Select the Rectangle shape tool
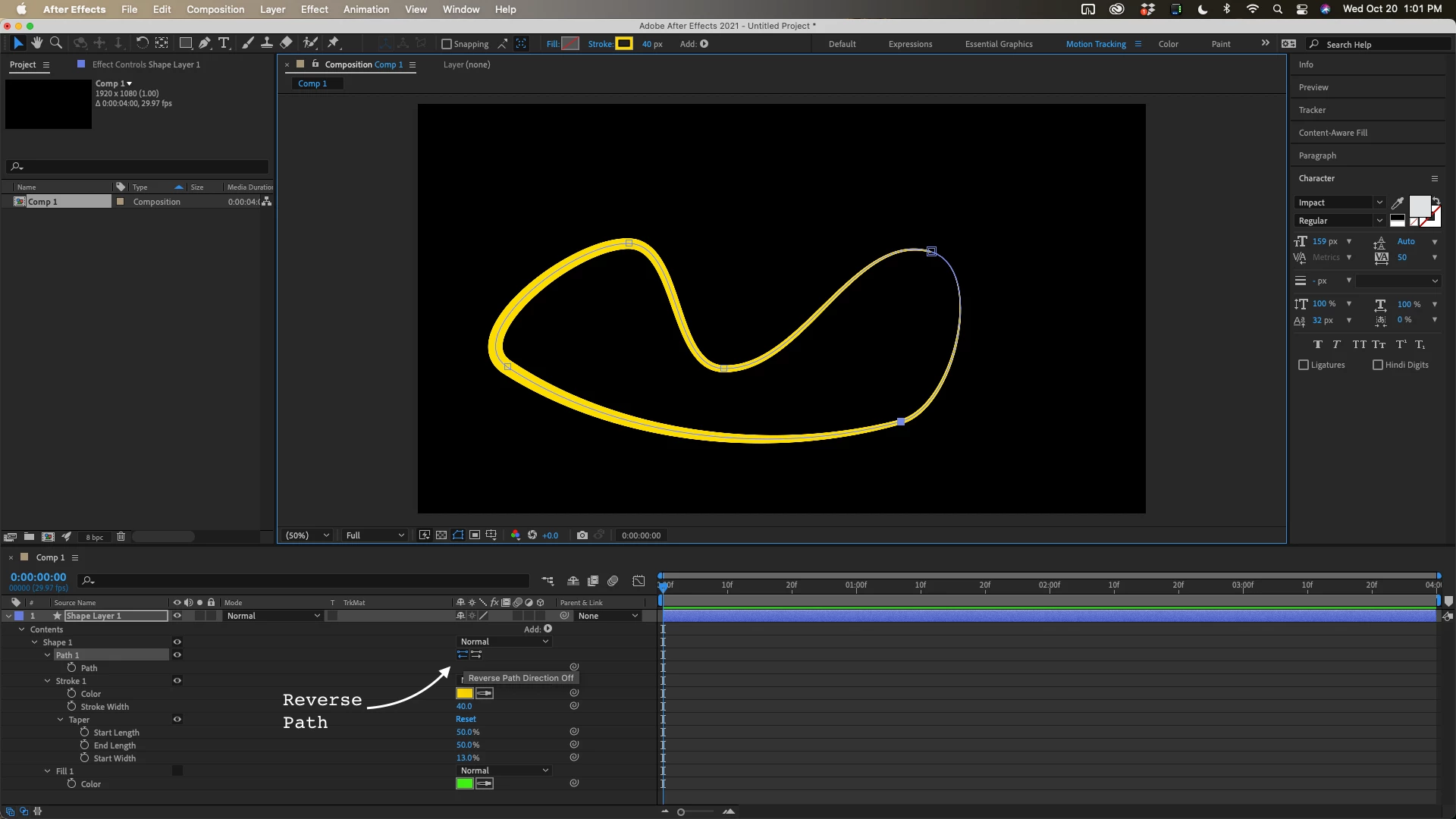Image resolution: width=1456 pixels, height=819 pixels. pos(185,43)
